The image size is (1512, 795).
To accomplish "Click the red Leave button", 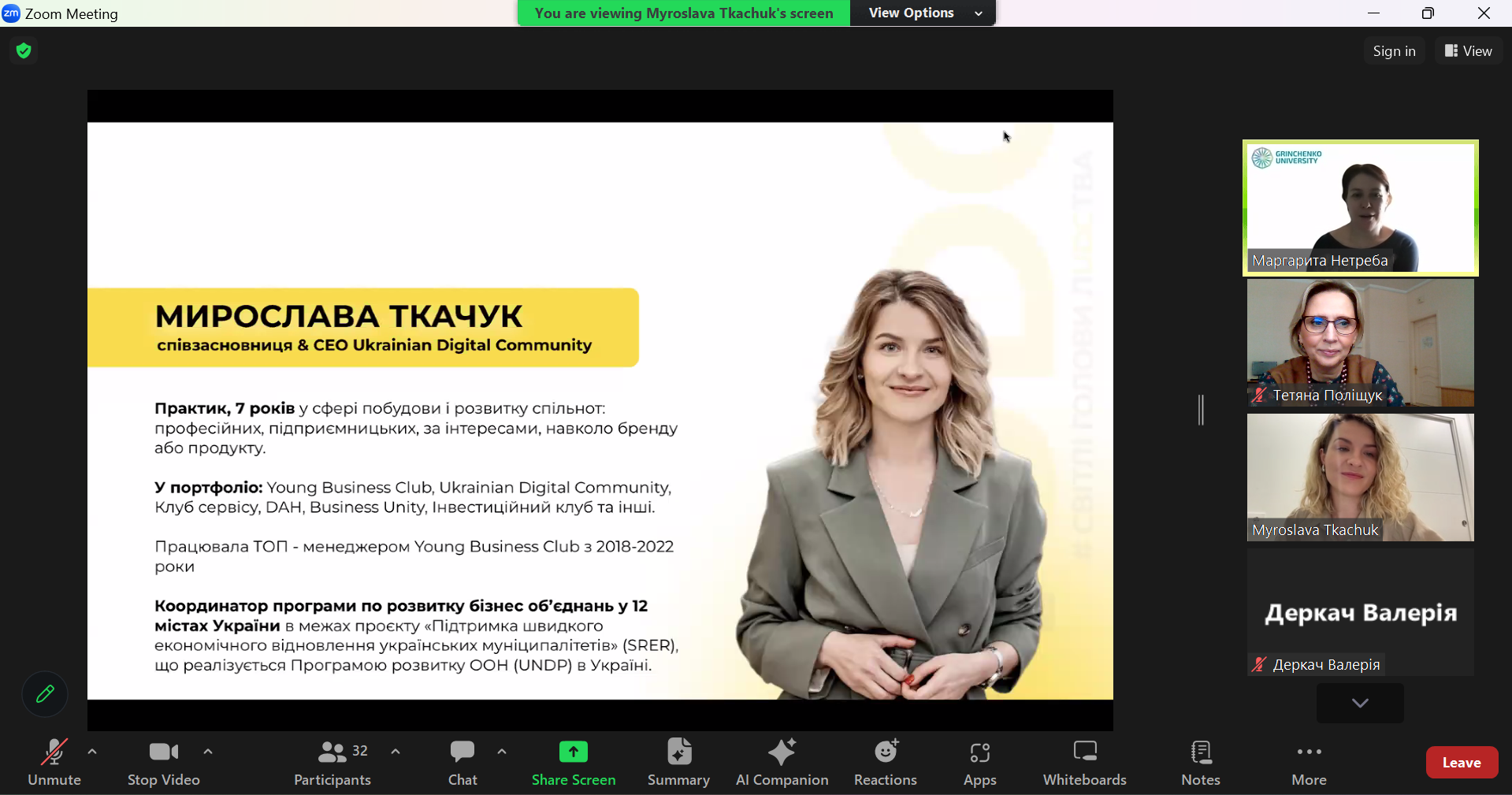I will (x=1462, y=763).
